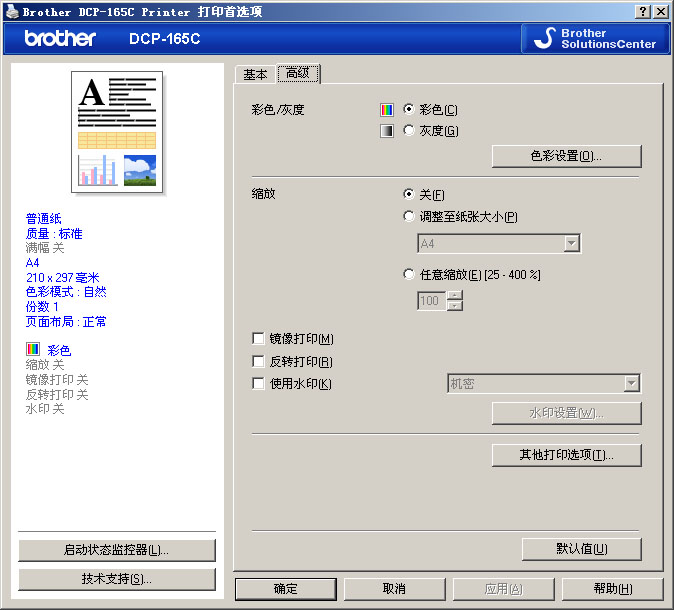Select 调整至纸张大小 scaling option
This screenshot has width=674, height=610.
click(409, 216)
